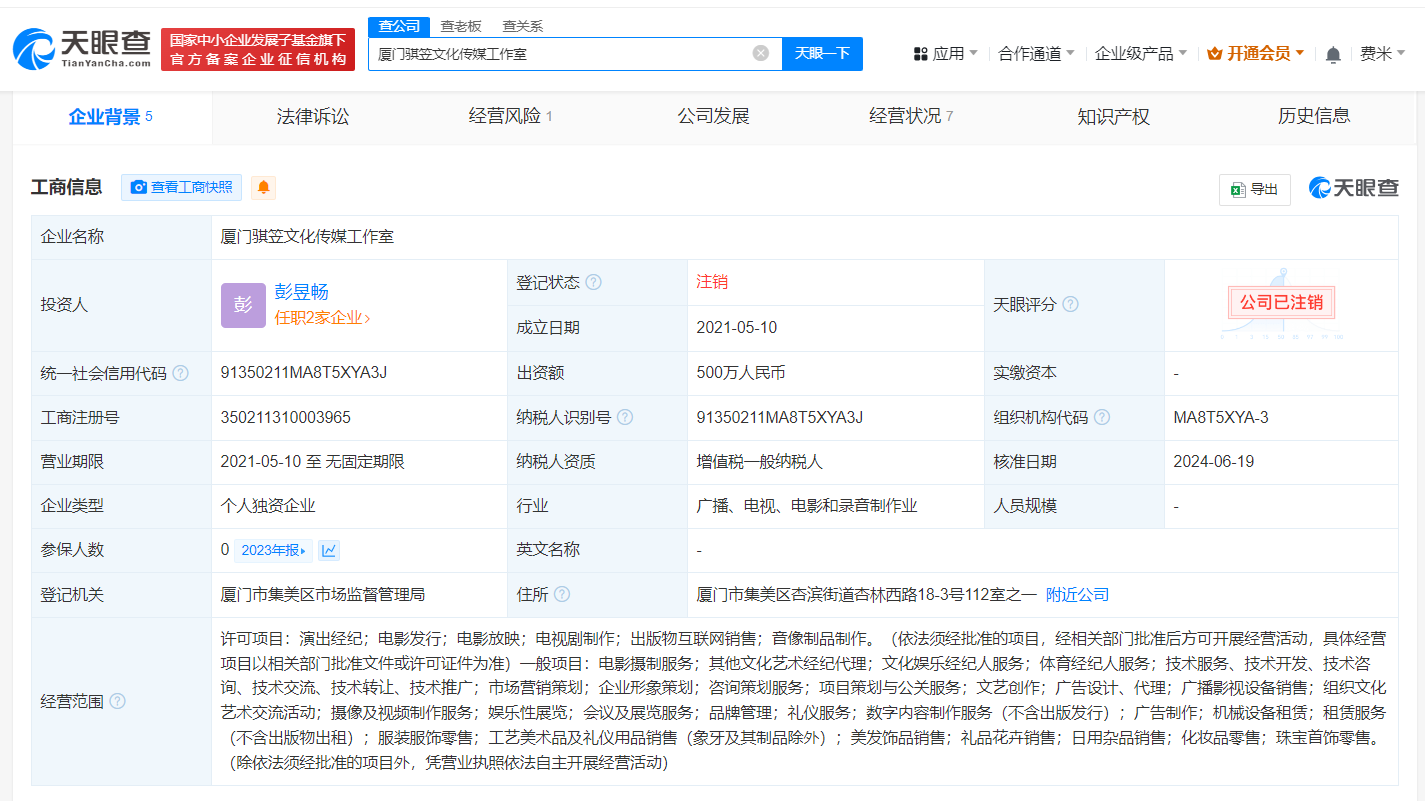Click the investor avatar 彭

[243, 305]
